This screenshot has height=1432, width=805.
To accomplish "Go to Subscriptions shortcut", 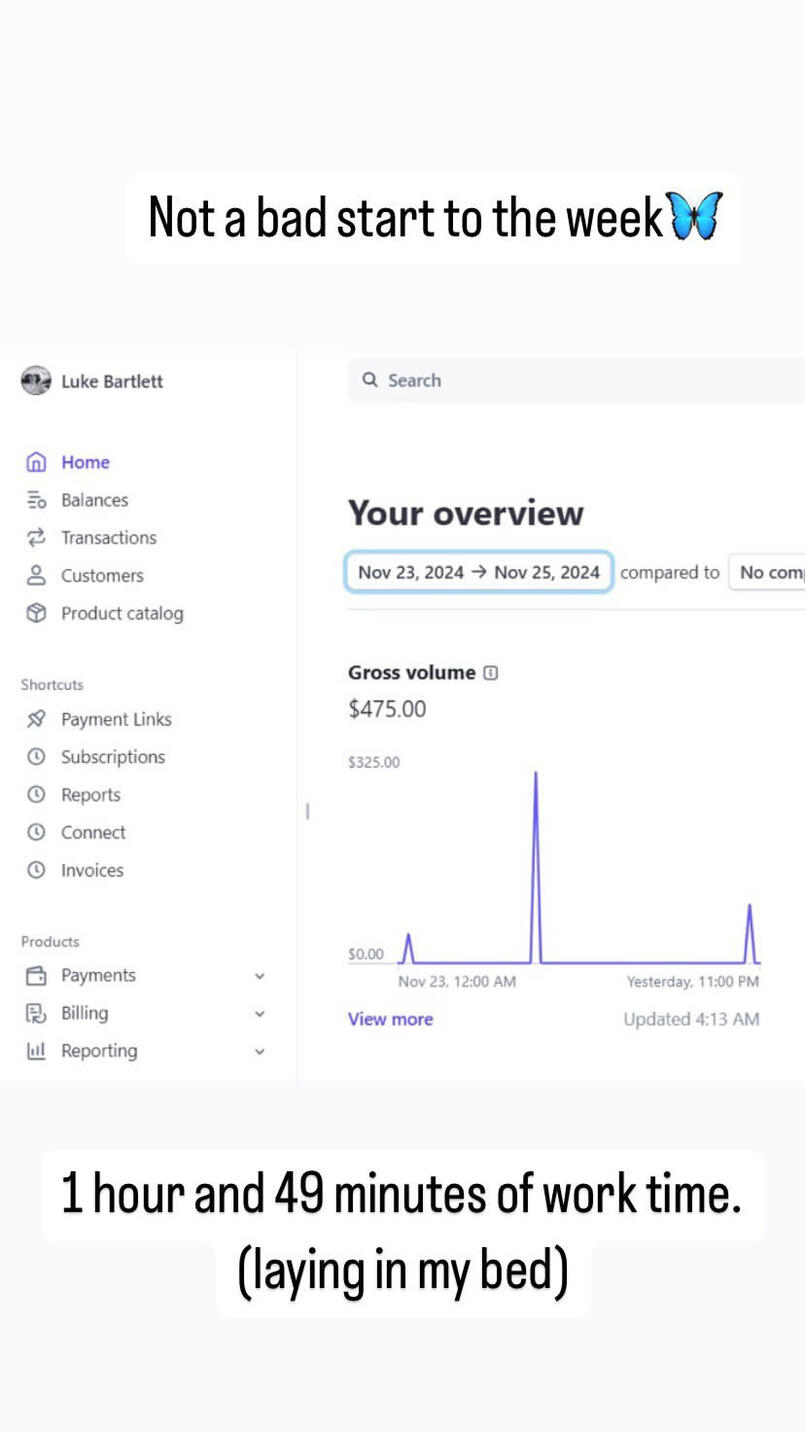I will (x=112, y=757).
